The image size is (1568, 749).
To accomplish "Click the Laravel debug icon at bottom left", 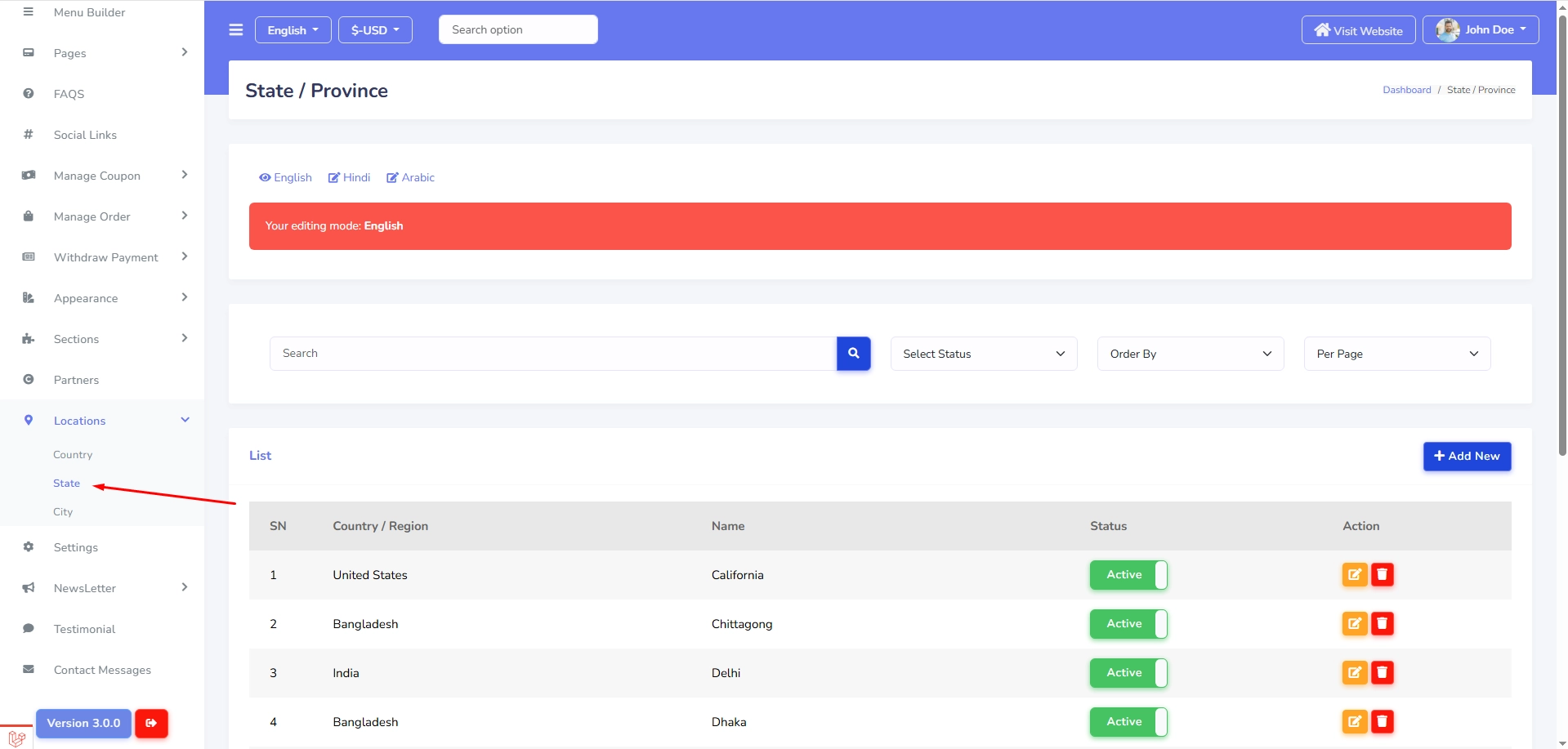I will pyautogui.click(x=16, y=738).
